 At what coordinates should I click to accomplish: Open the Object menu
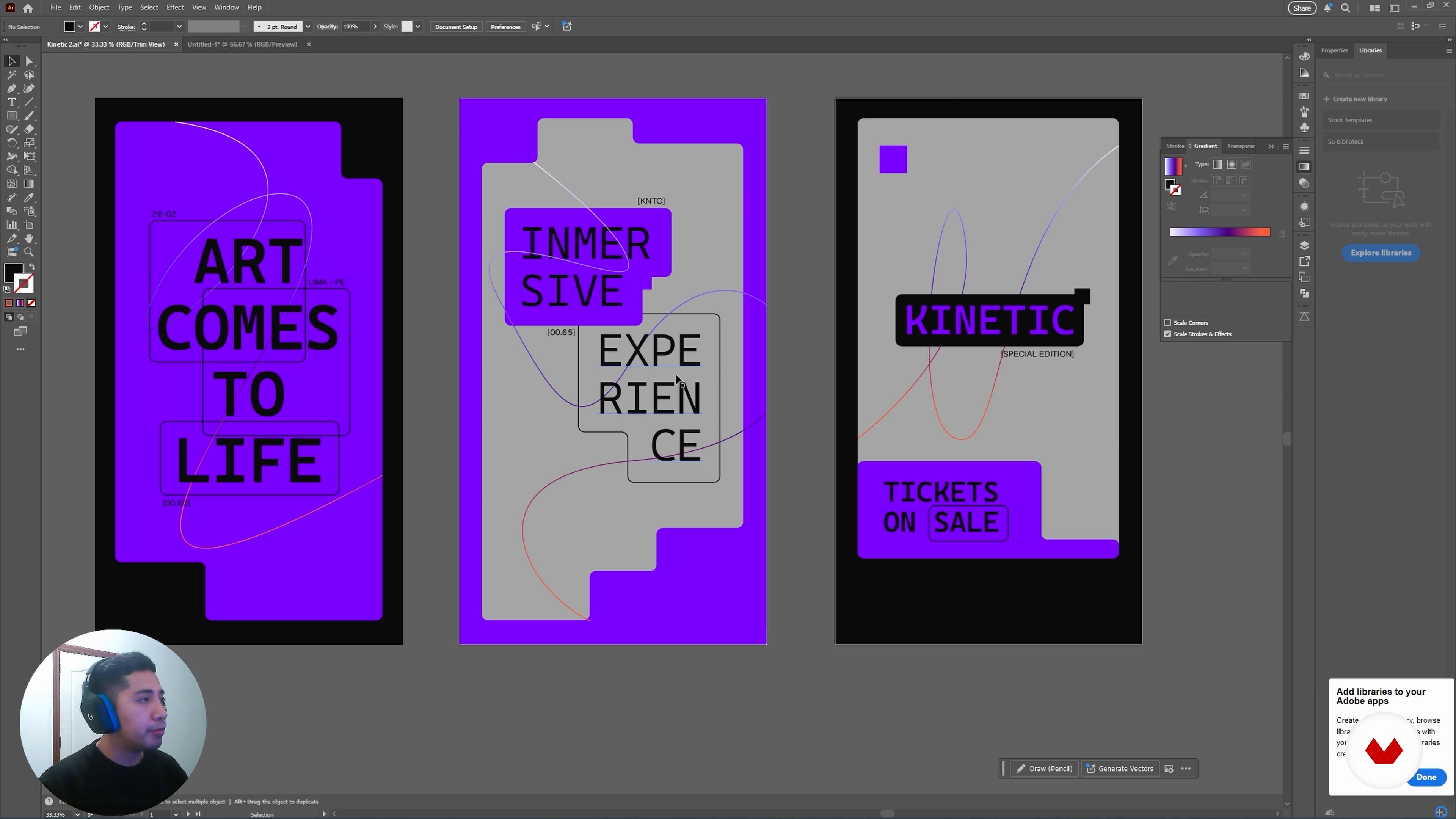click(99, 7)
